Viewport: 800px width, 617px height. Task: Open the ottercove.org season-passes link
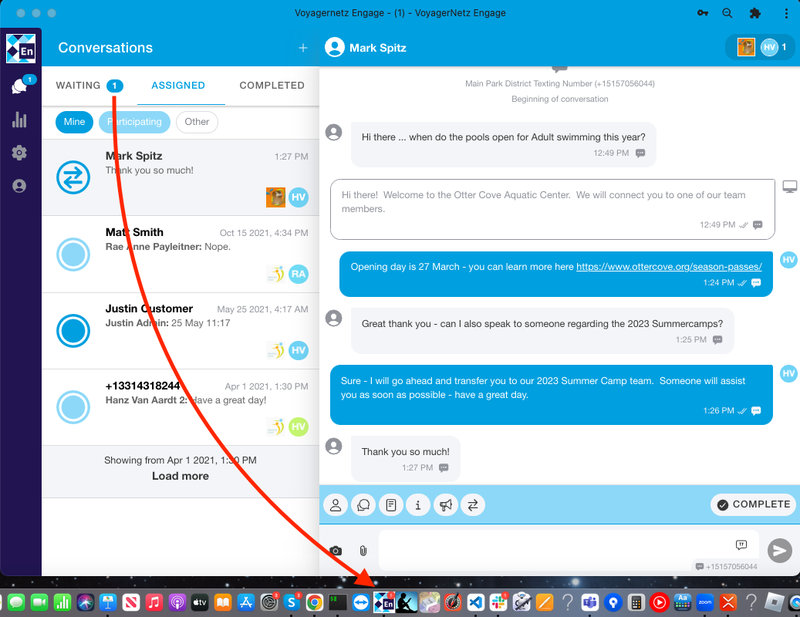(x=669, y=267)
